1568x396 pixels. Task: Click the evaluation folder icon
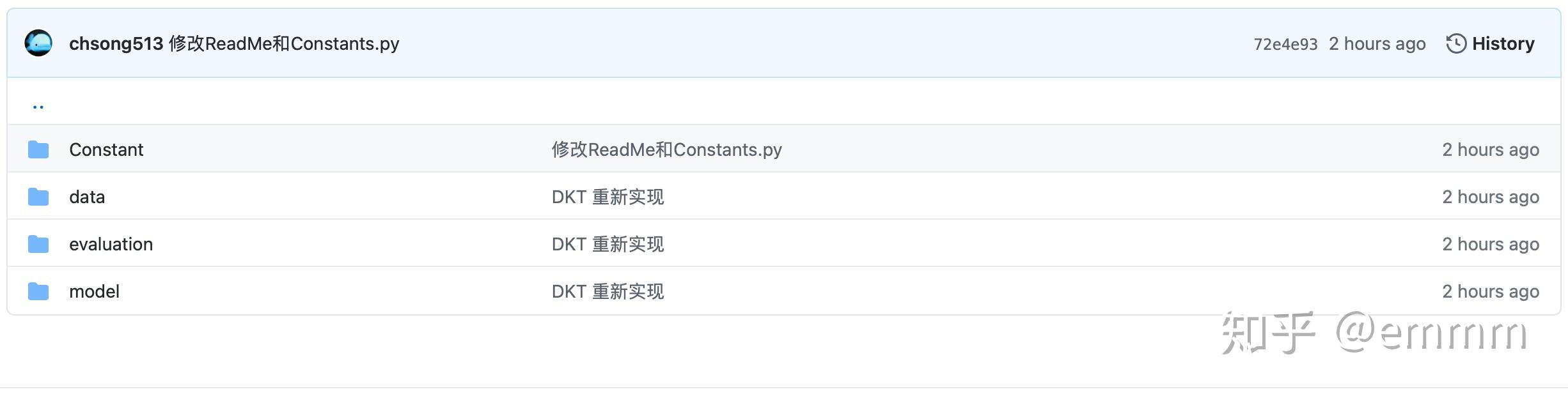[38, 243]
